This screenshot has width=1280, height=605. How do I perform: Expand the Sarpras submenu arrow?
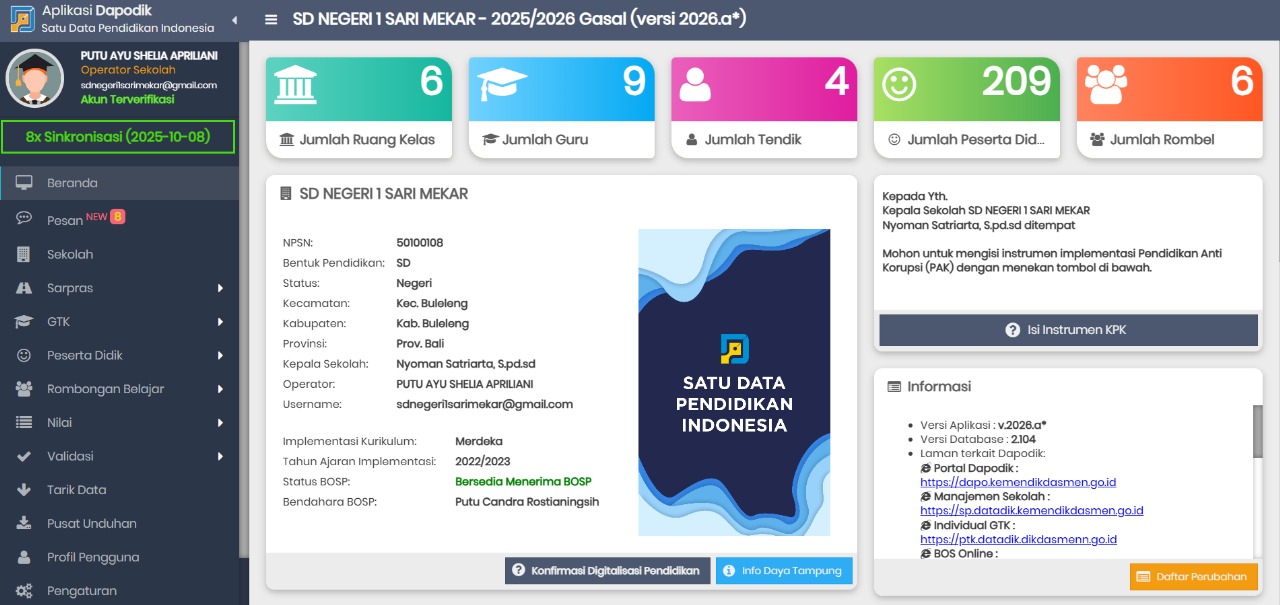[220, 288]
